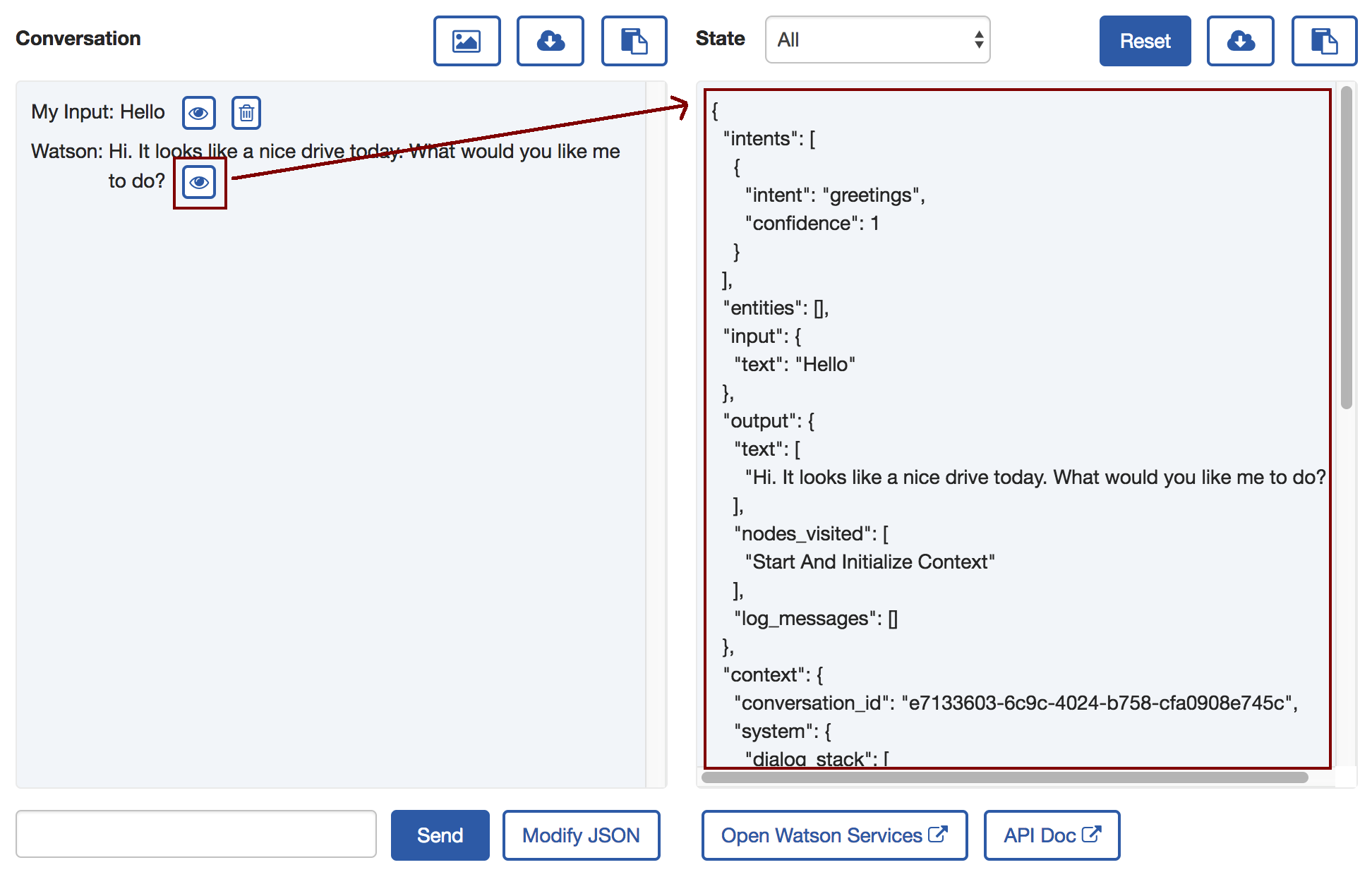Screen dimensions: 1372x872
Task: Click the Conversation heading
Action: [x=78, y=39]
